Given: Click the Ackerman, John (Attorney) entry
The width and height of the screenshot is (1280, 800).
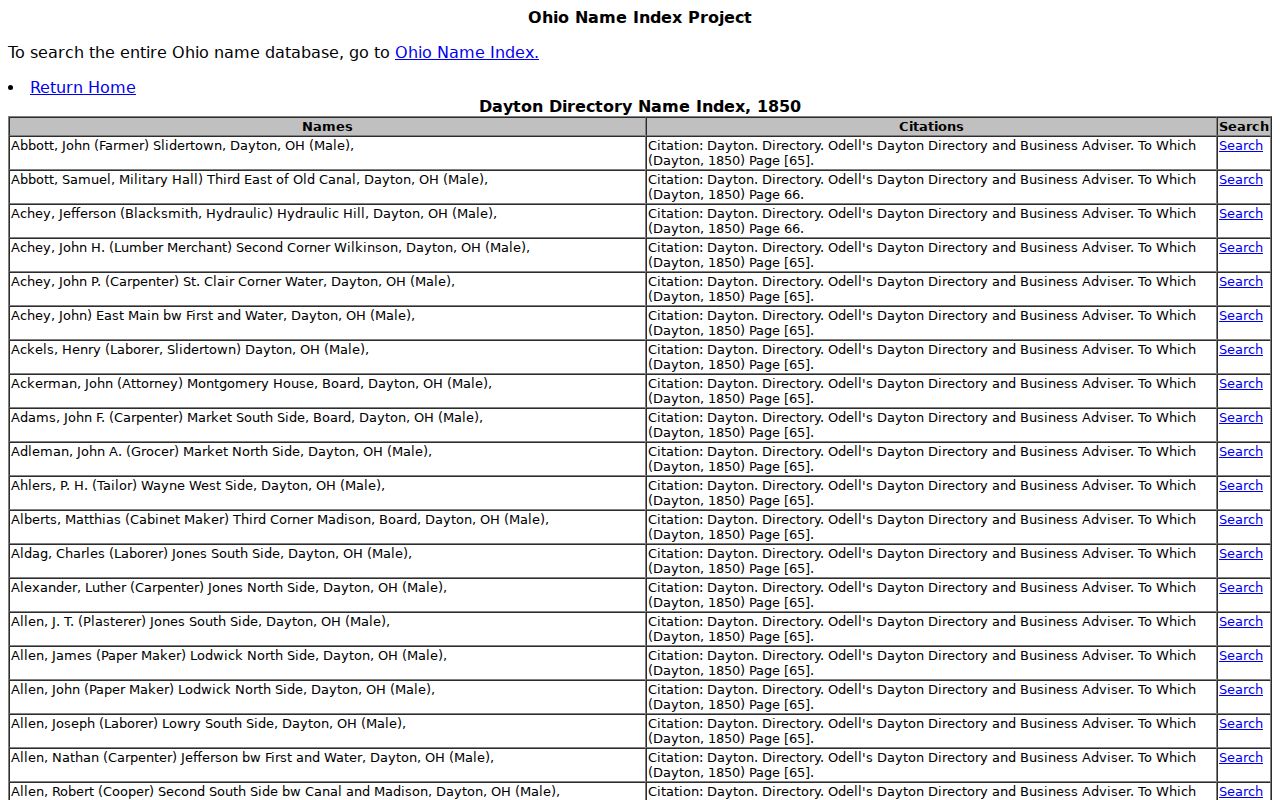Looking at the screenshot, I should (327, 391).
